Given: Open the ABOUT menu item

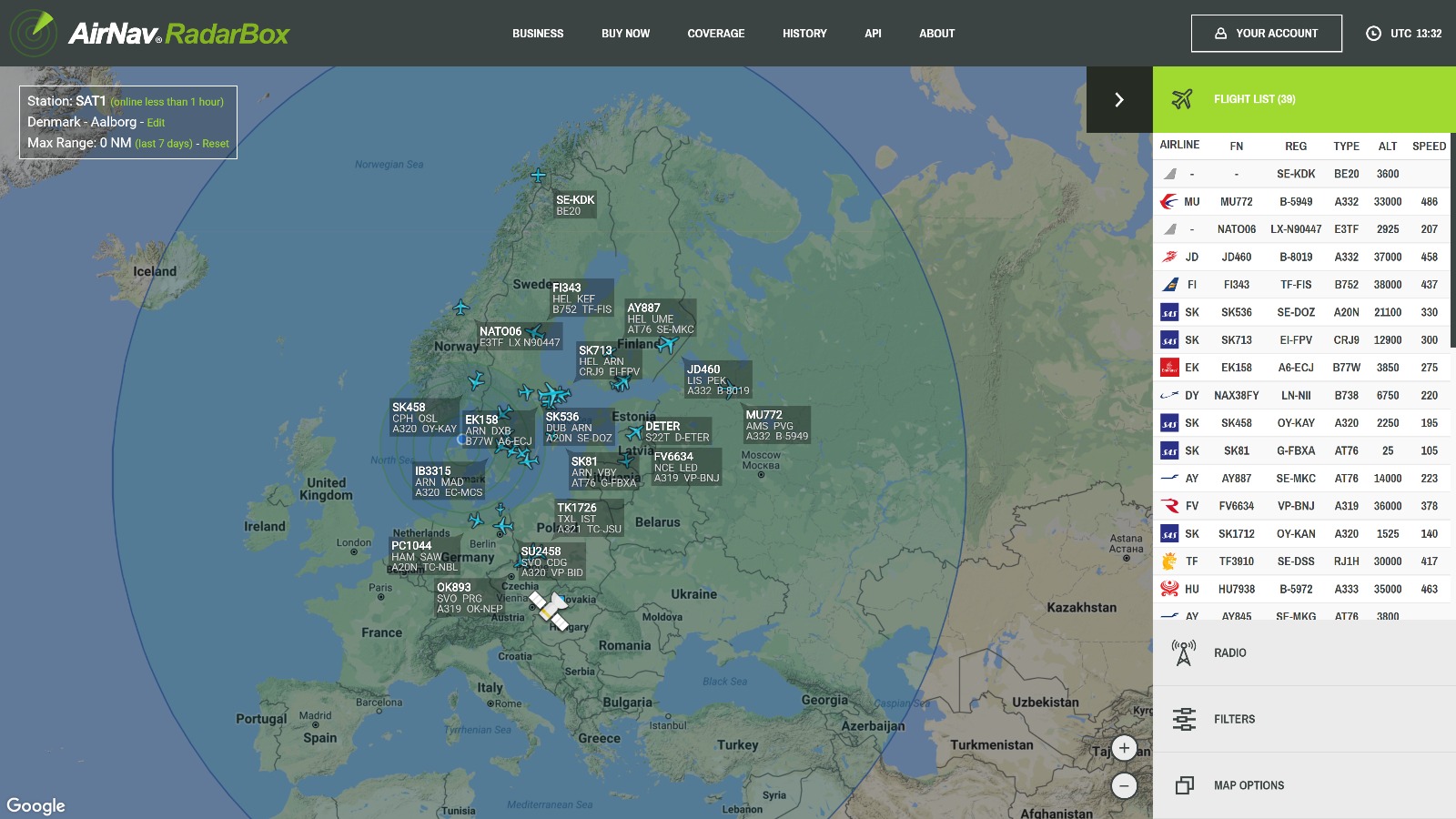Looking at the screenshot, I should click(x=936, y=34).
